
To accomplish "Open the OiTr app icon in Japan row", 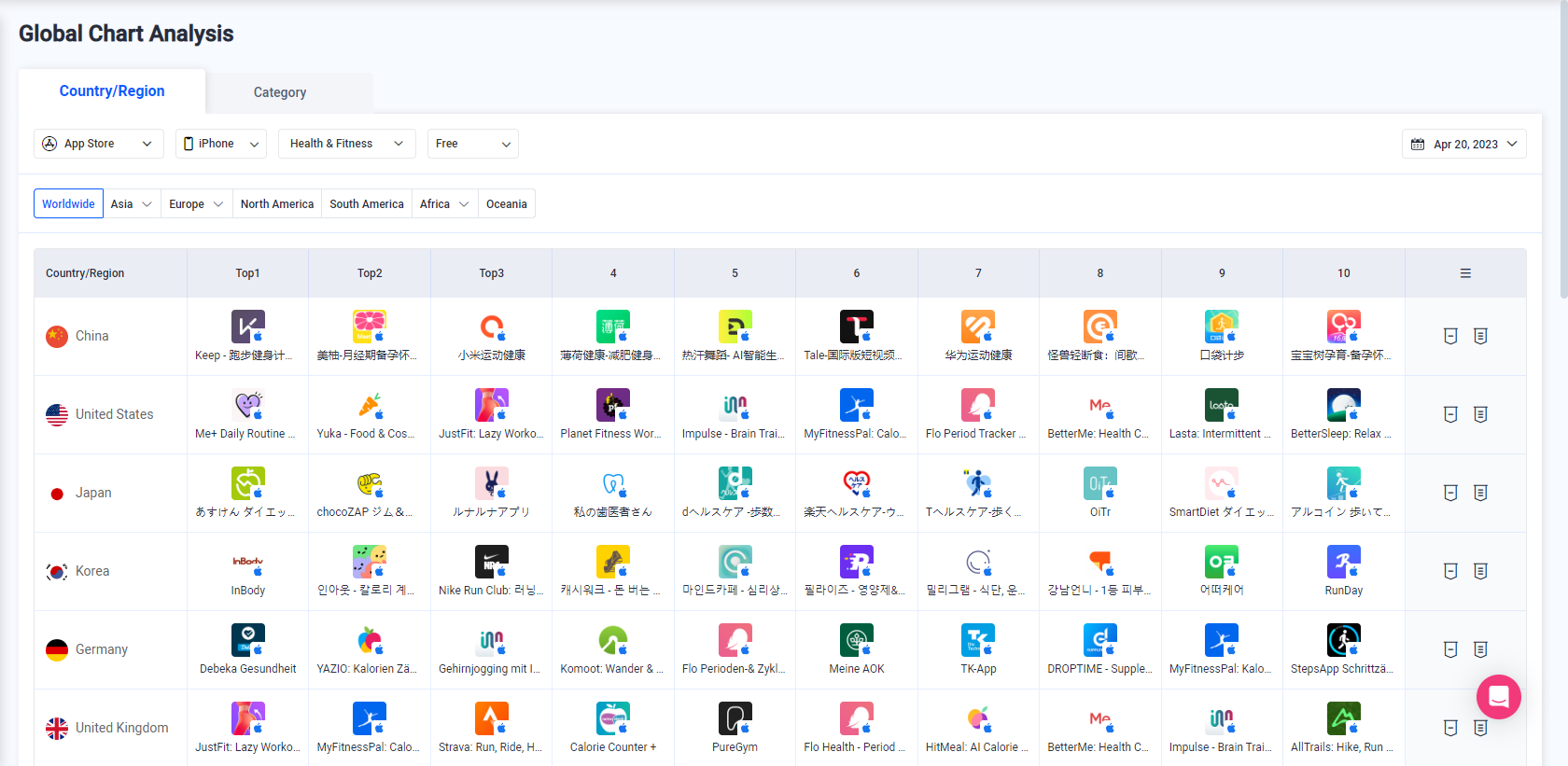I will click(1100, 483).
